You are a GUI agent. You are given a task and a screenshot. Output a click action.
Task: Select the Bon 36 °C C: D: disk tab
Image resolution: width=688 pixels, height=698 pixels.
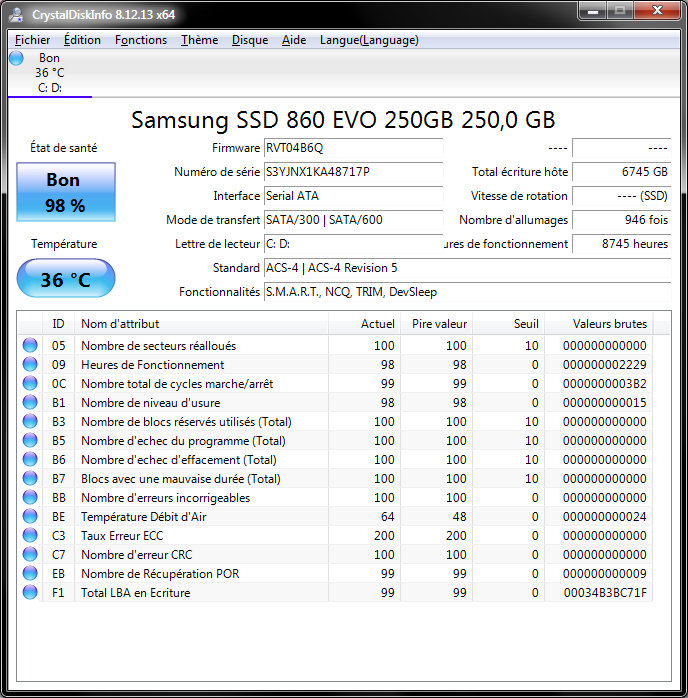coord(49,73)
